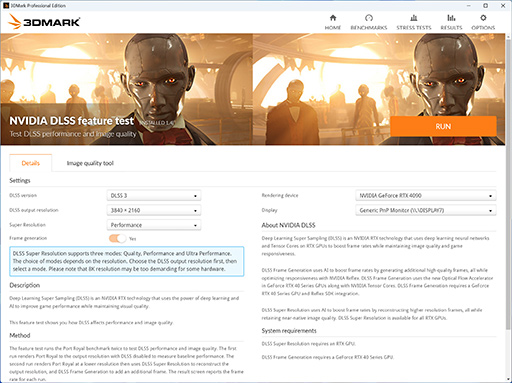Screen dimensions: 512x383
Task: Open the Display monitor dropdown
Action: (x=426, y=210)
